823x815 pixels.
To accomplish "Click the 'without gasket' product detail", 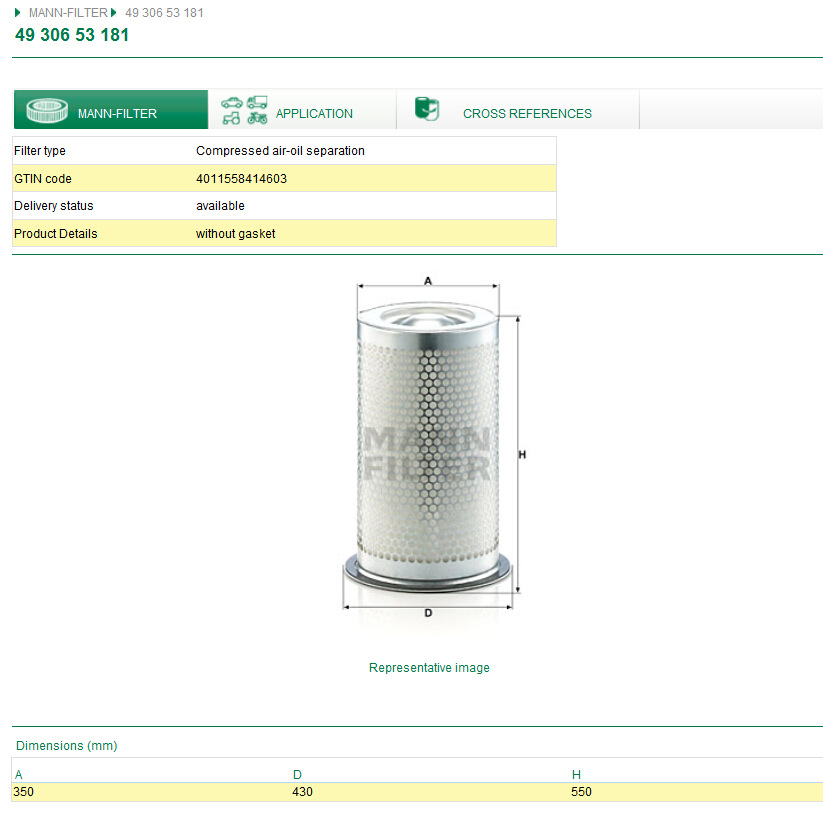I will [x=236, y=234].
